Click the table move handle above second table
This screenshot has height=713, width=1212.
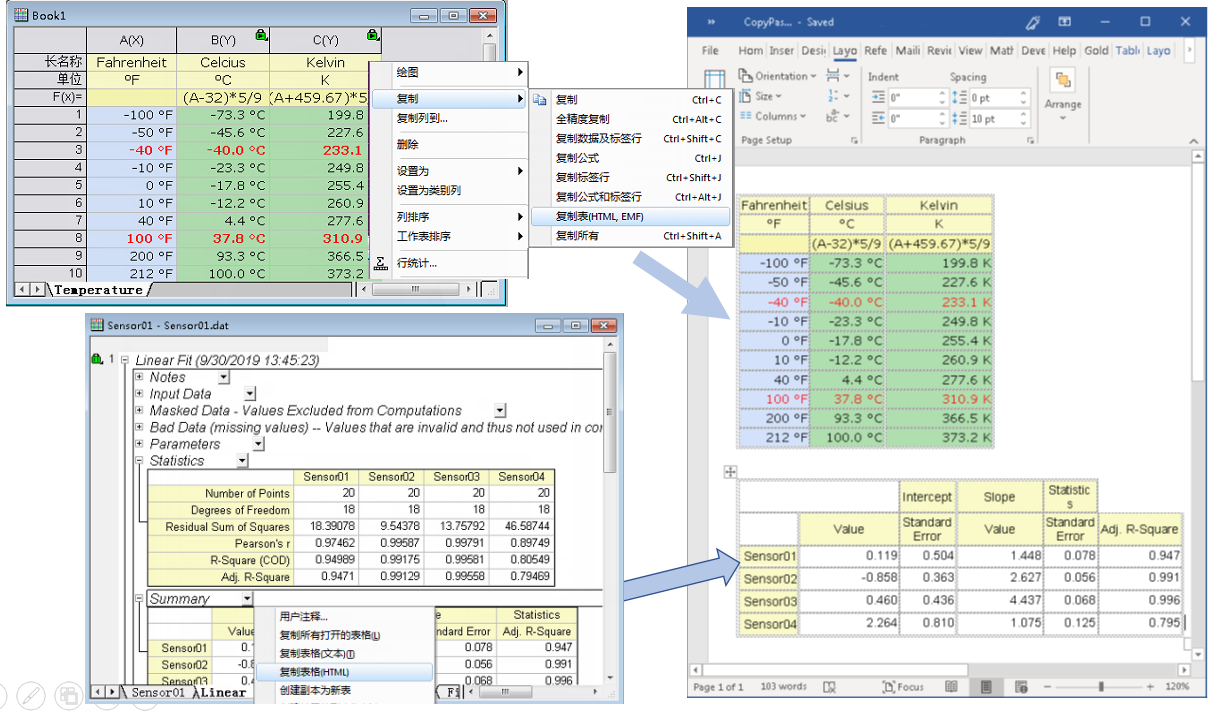tap(730, 472)
